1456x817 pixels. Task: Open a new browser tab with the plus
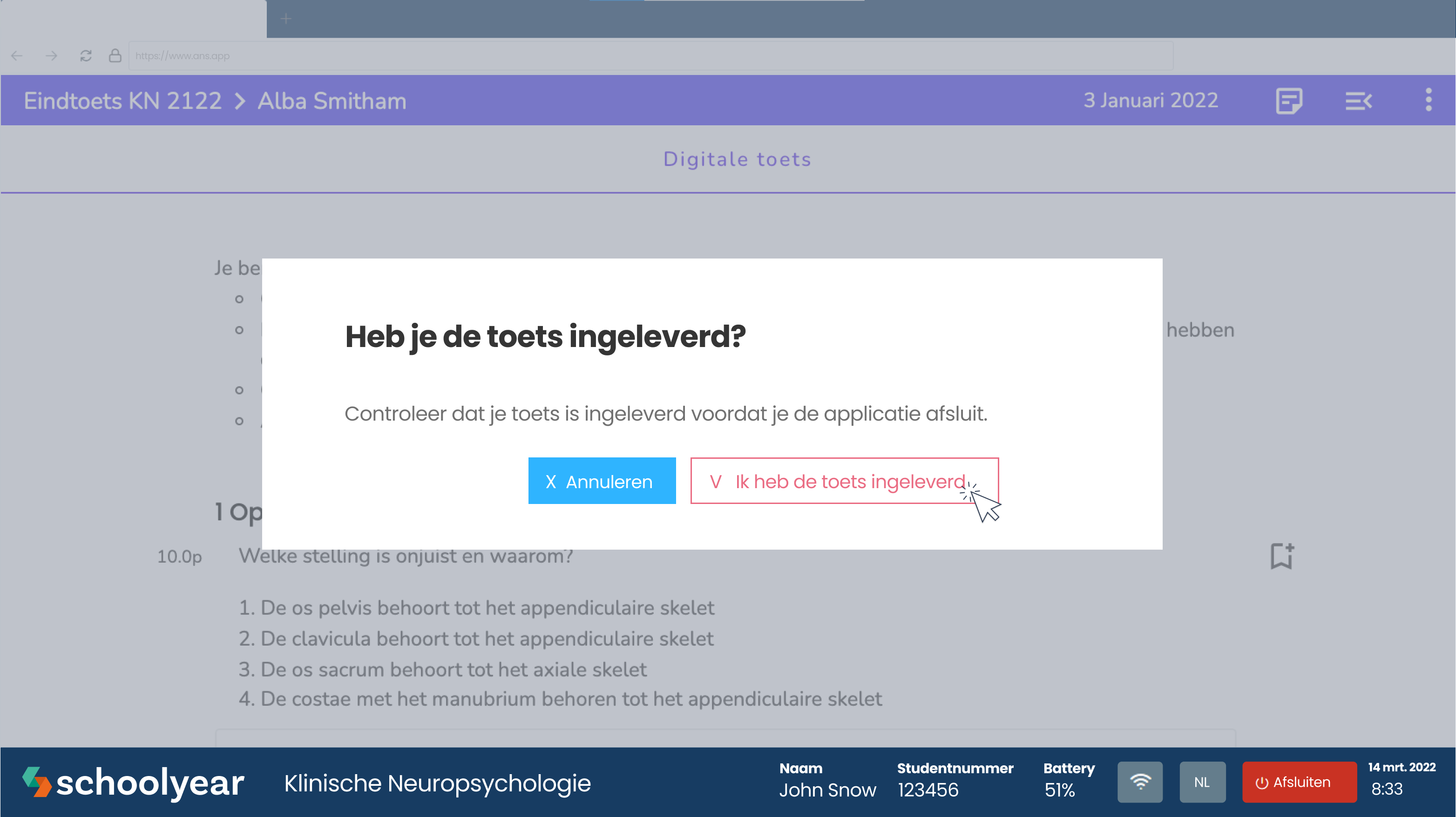click(285, 18)
